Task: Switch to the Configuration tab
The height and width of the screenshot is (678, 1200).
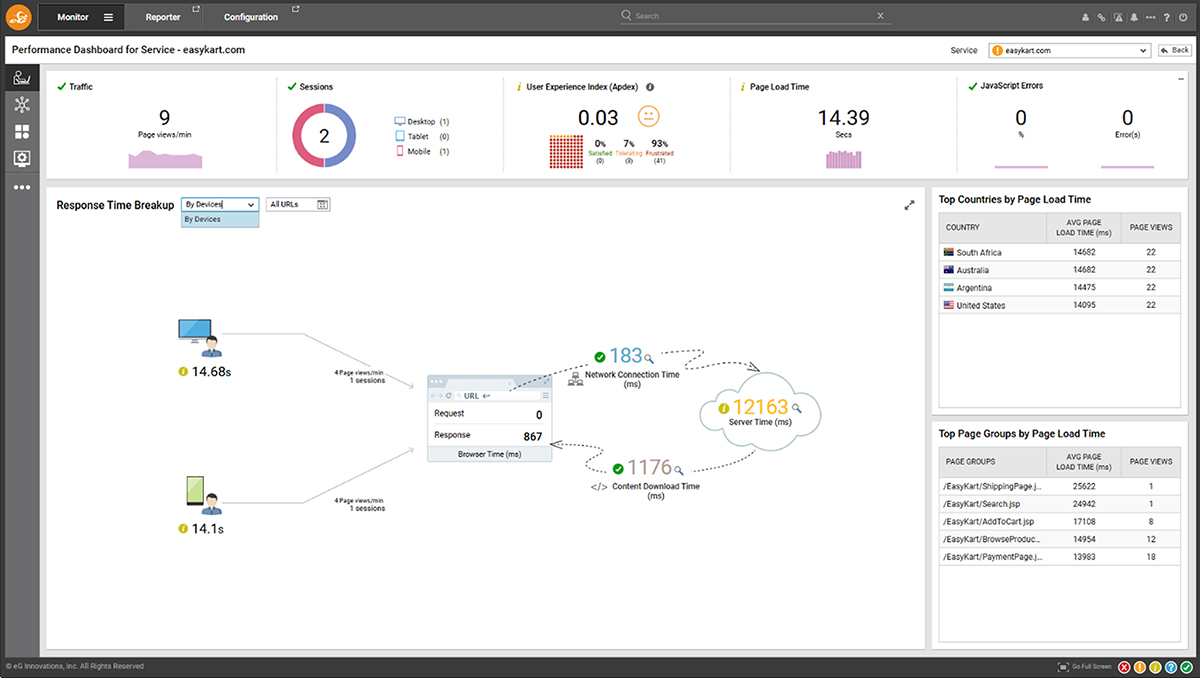Action: [251, 17]
